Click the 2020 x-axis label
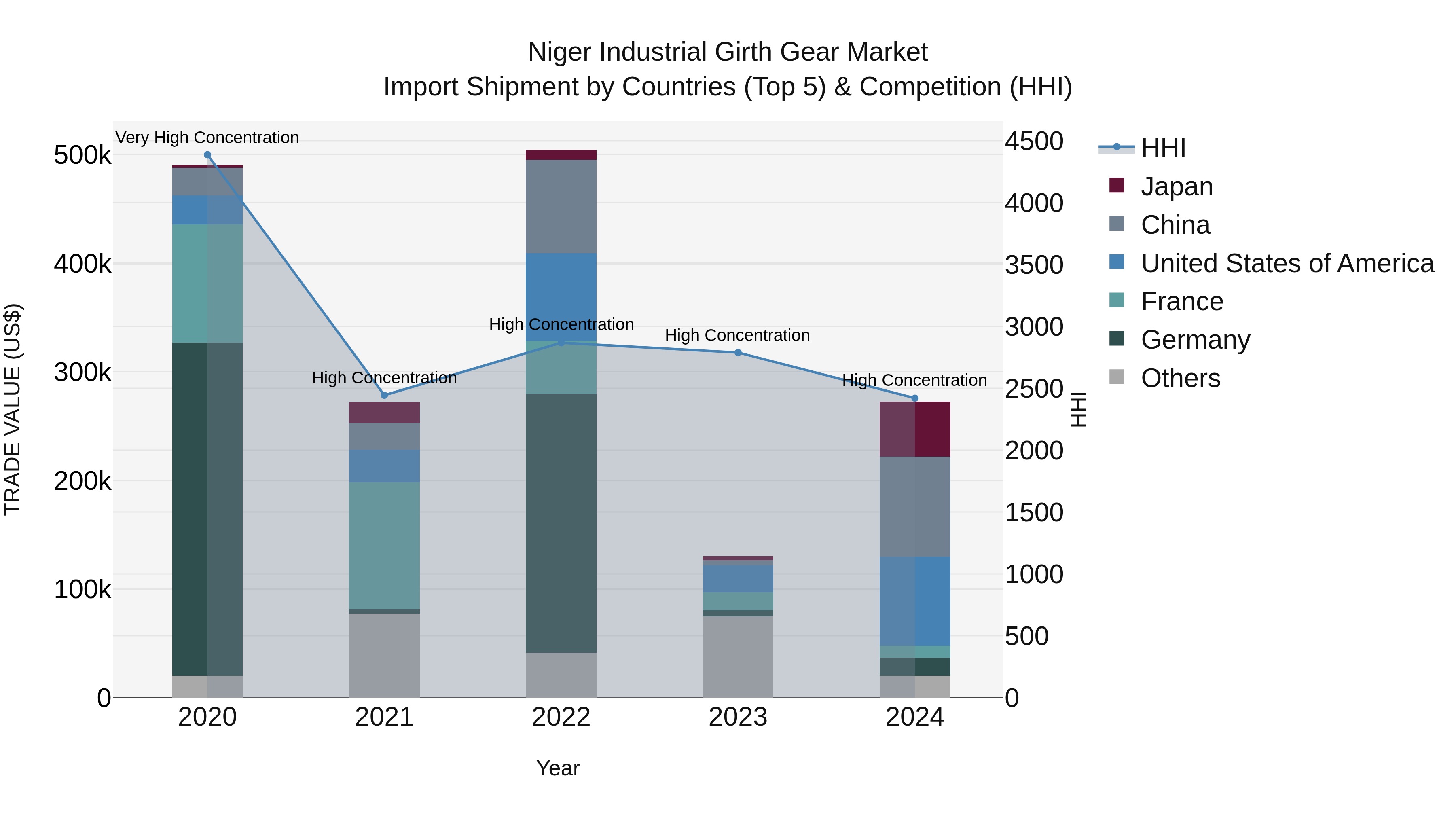The width and height of the screenshot is (1456, 819). coord(207,717)
